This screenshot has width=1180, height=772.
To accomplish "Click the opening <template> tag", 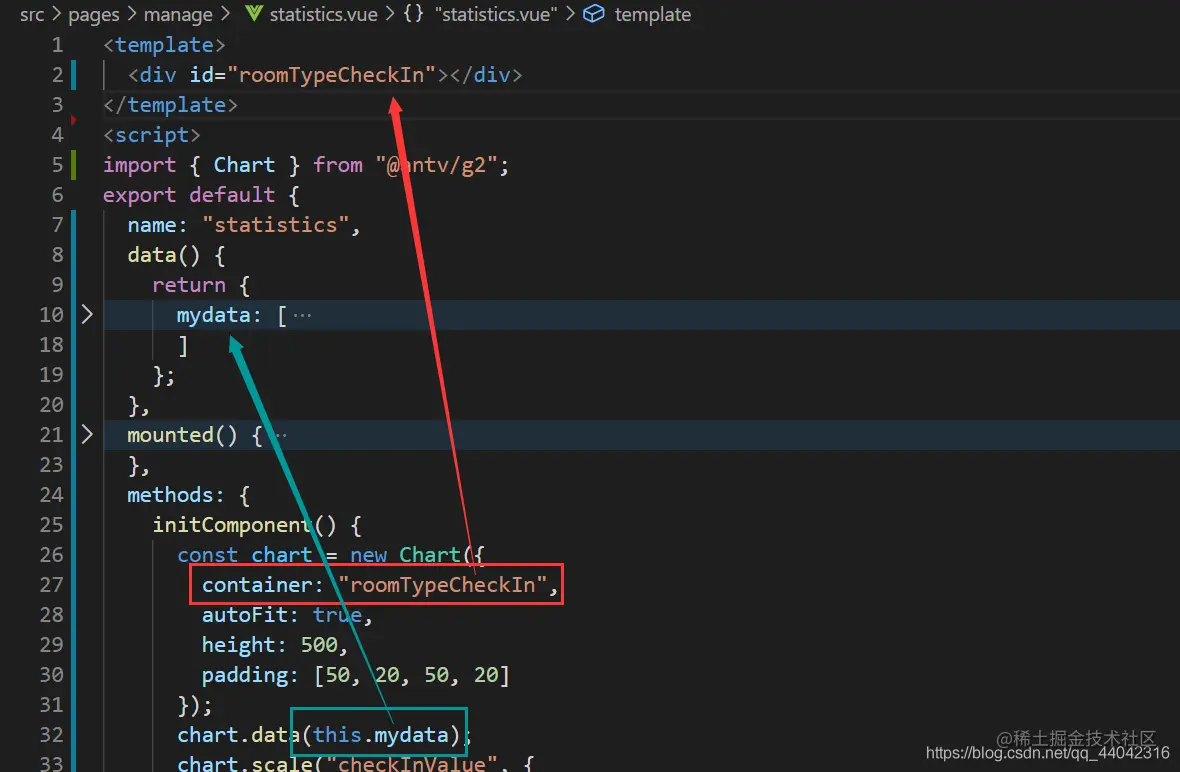I will pyautogui.click(x=164, y=45).
